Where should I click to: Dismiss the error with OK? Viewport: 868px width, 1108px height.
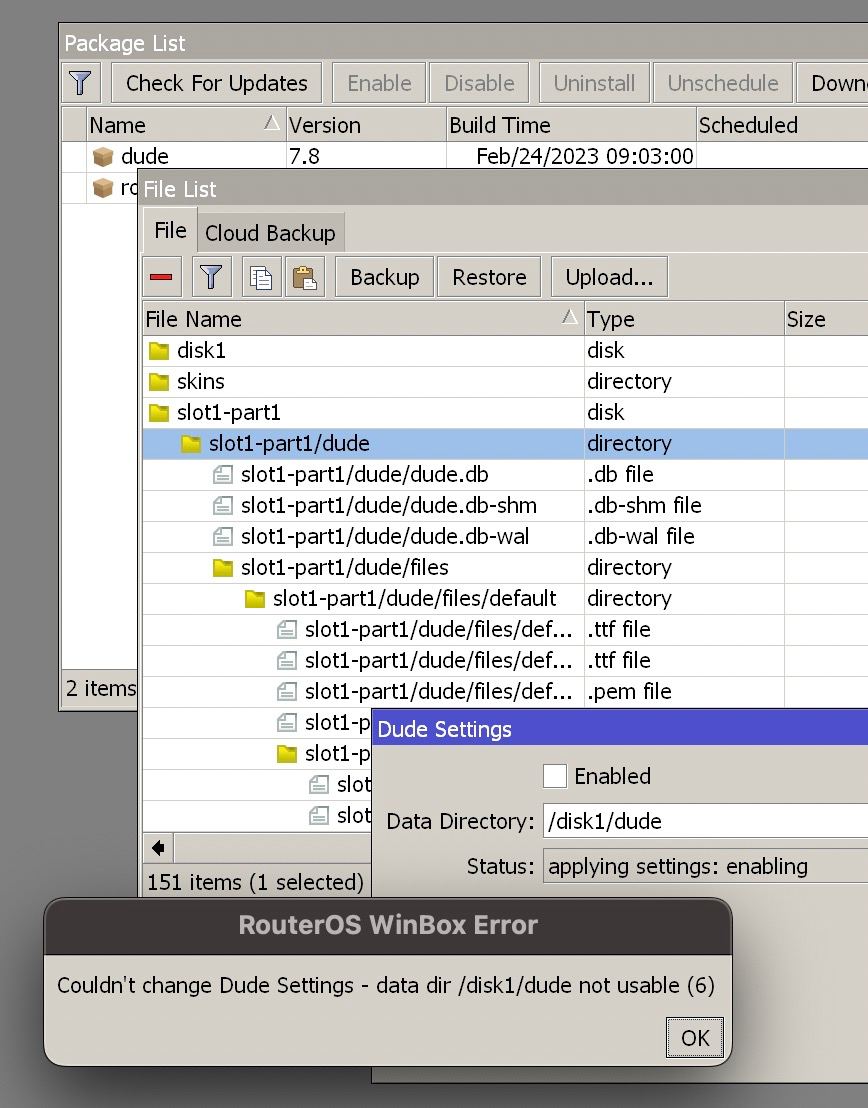tap(695, 1037)
